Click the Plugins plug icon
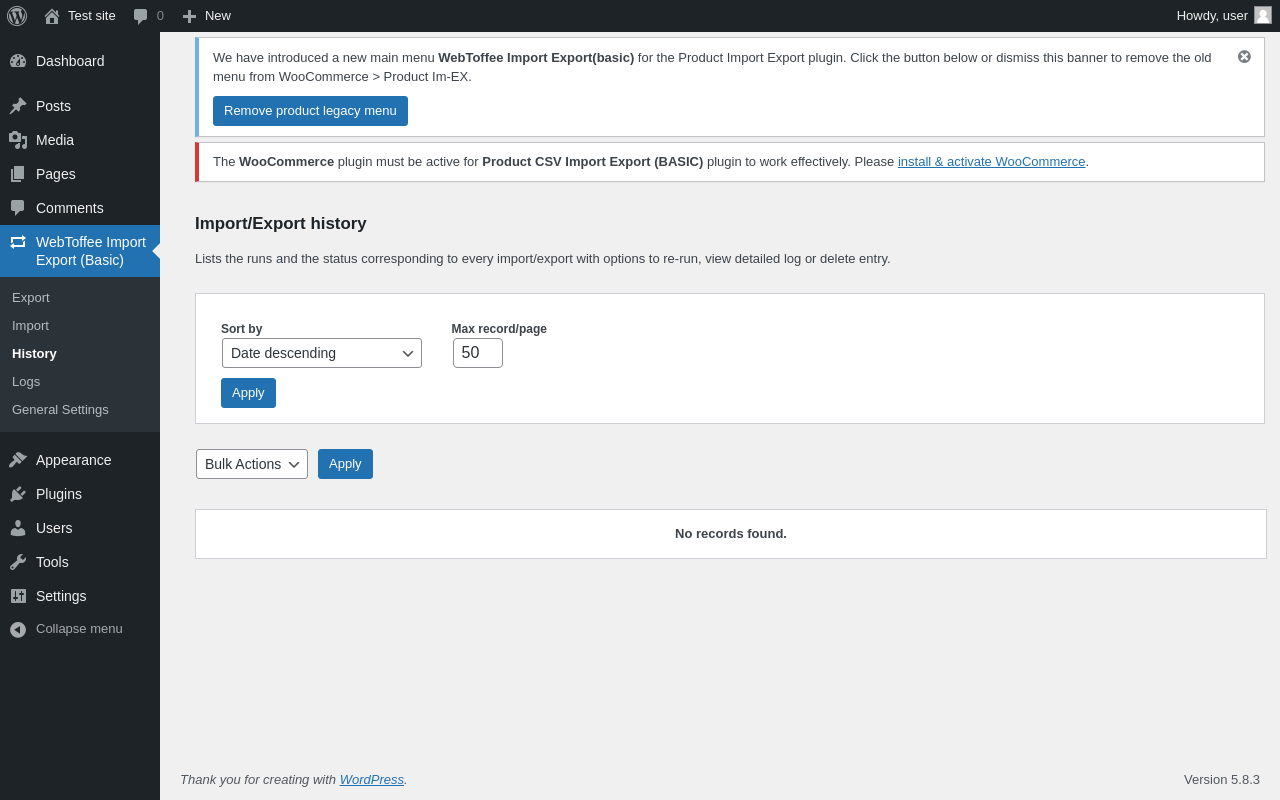This screenshot has width=1280, height=800. pos(18,494)
